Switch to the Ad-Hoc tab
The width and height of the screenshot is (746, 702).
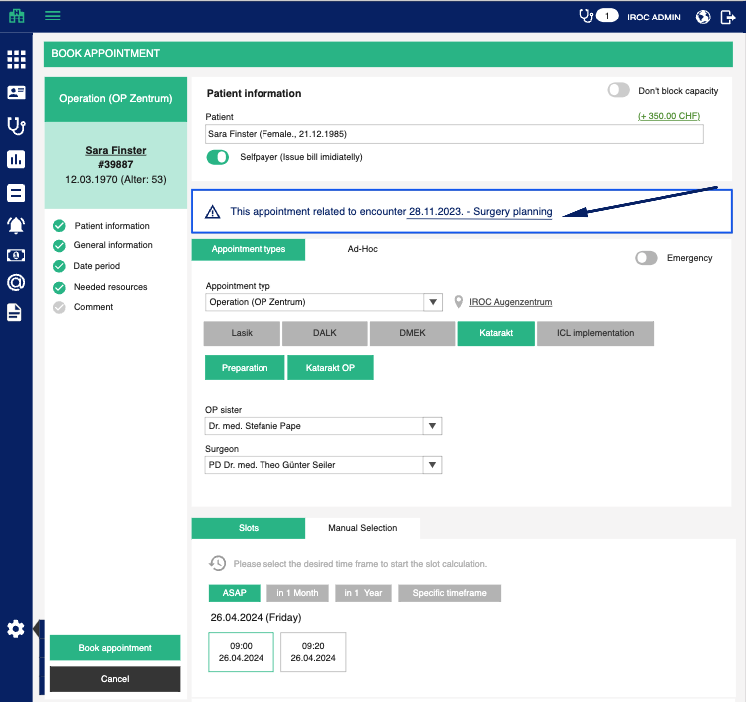click(362, 249)
